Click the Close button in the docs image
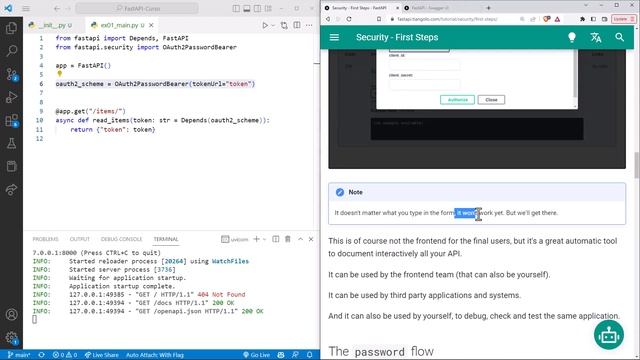This screenshot has width=640, height=360. tap(491, 100)
